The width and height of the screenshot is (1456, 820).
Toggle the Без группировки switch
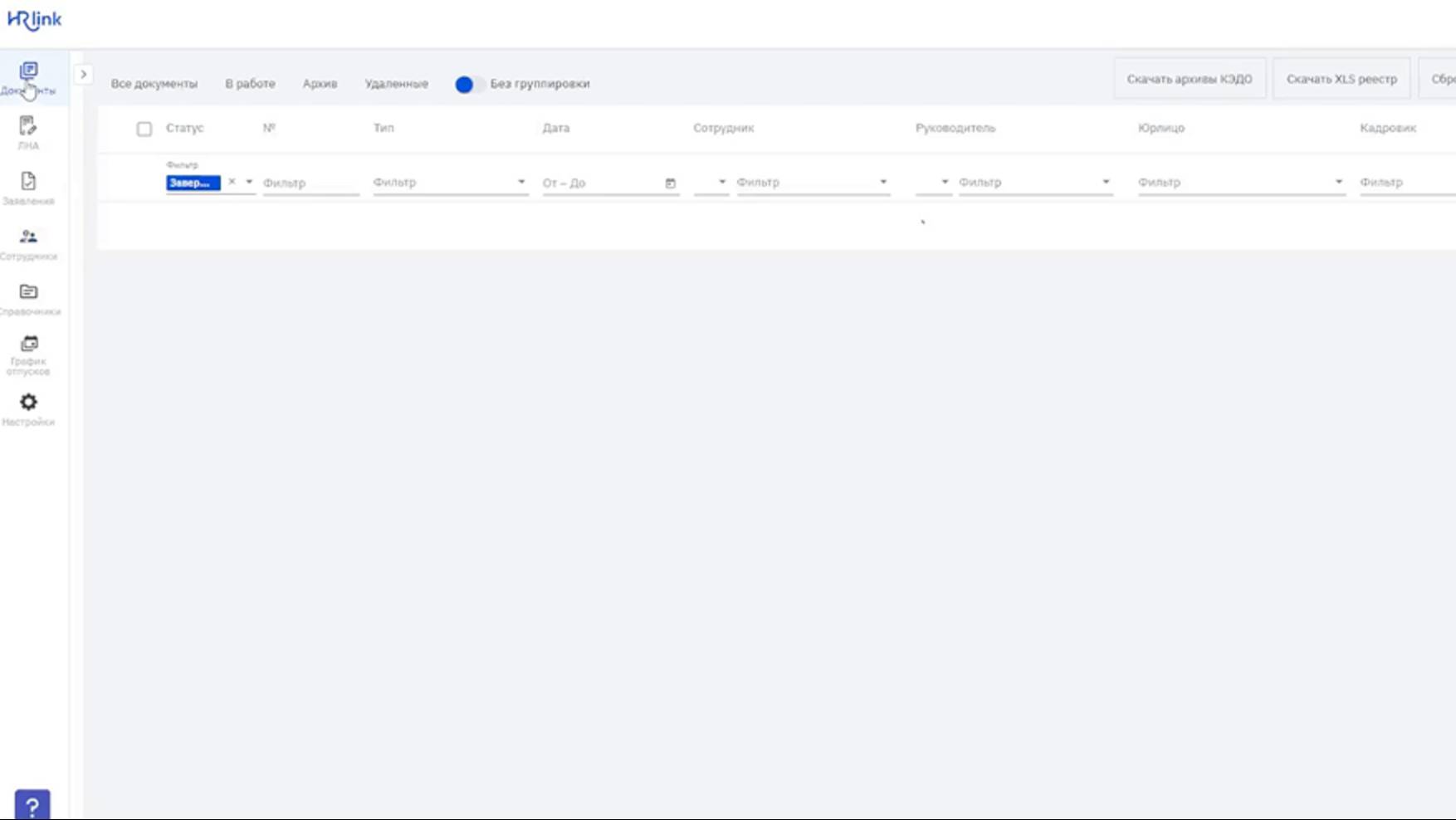(x=469, y=85)
